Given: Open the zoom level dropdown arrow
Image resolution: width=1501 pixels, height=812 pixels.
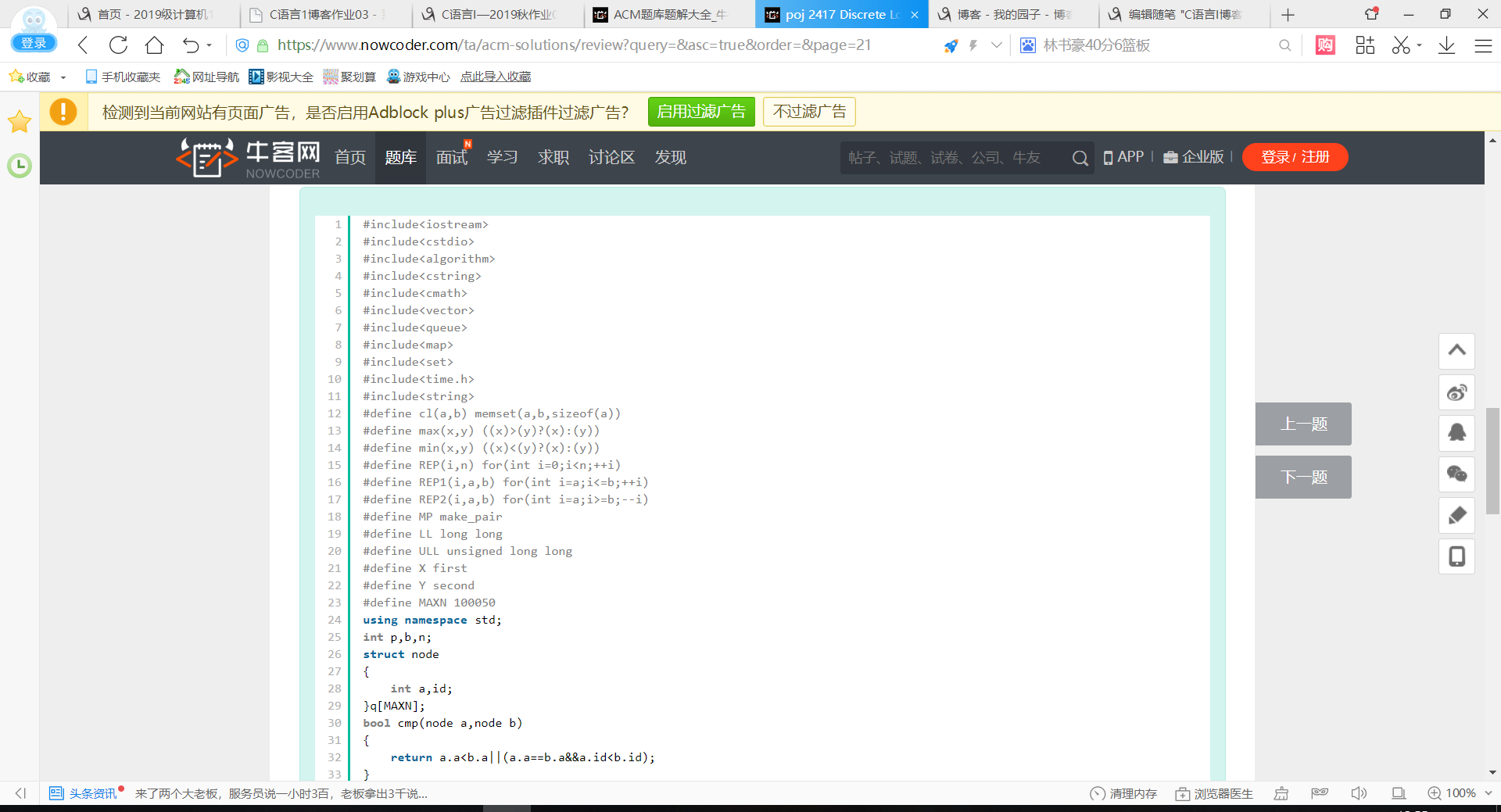Looking at the screenshot, I should [x=1488, y=793].
